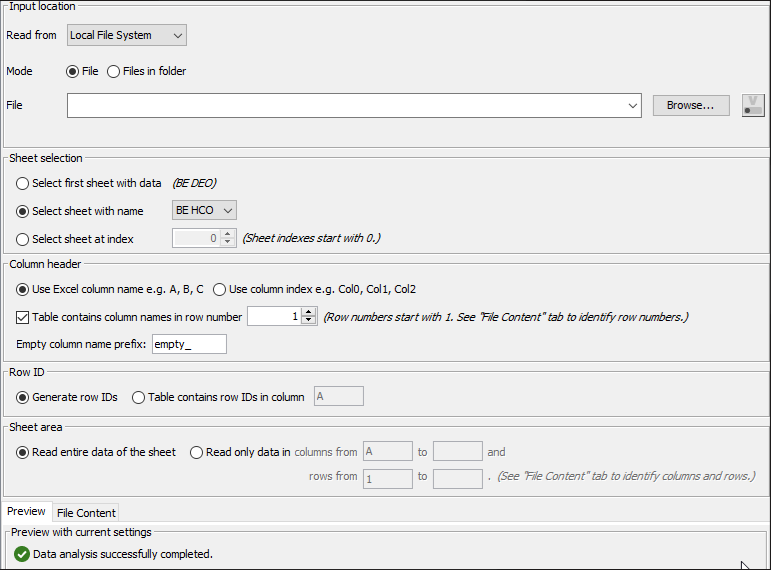Click '(Sheet indexes start with 0.)' hint text
This screenshot has width=772, height=570.
click(x=311, y=238)
